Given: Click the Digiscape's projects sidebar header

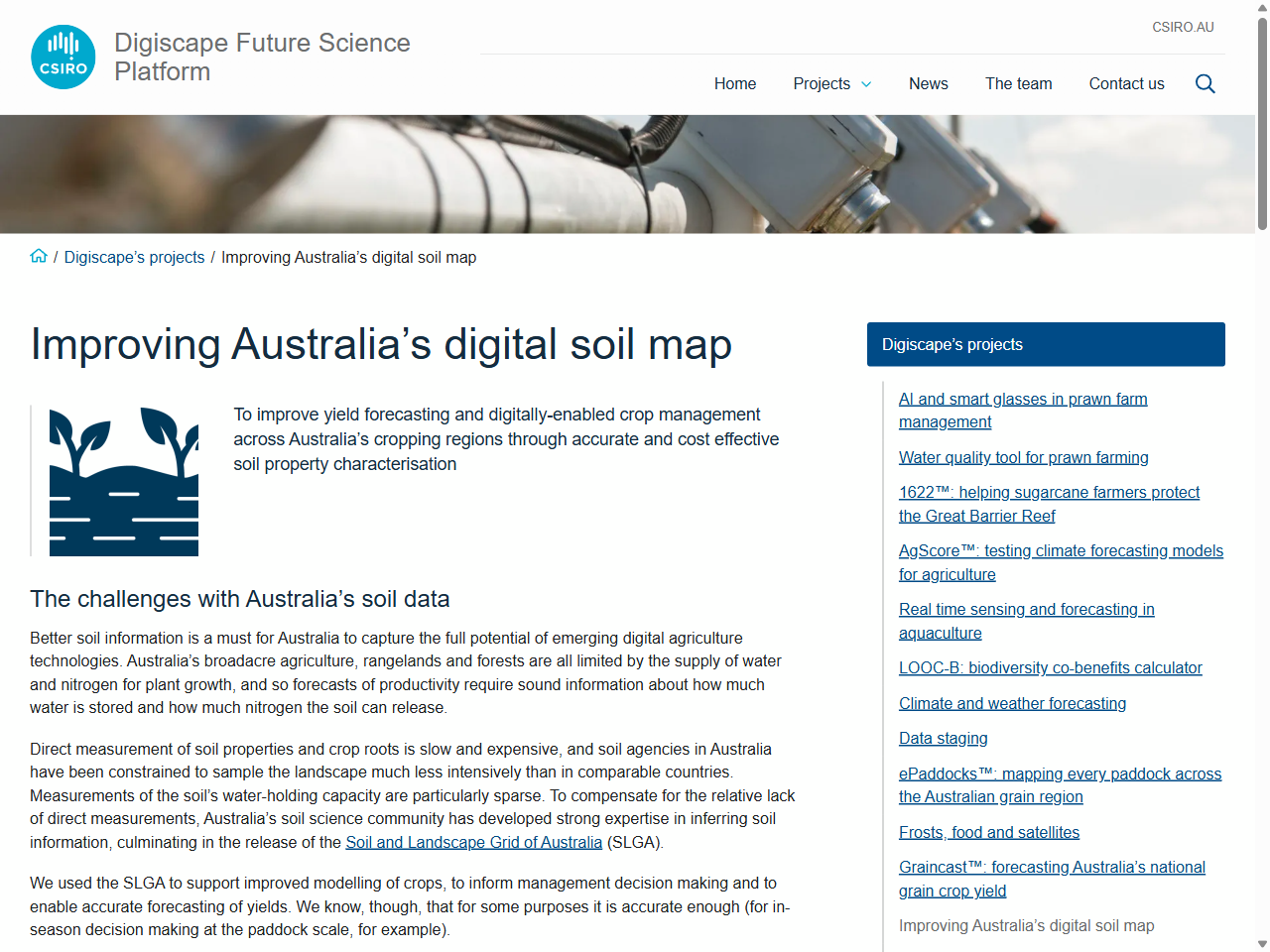Looking at the screenshot, I should point(1046,344).
